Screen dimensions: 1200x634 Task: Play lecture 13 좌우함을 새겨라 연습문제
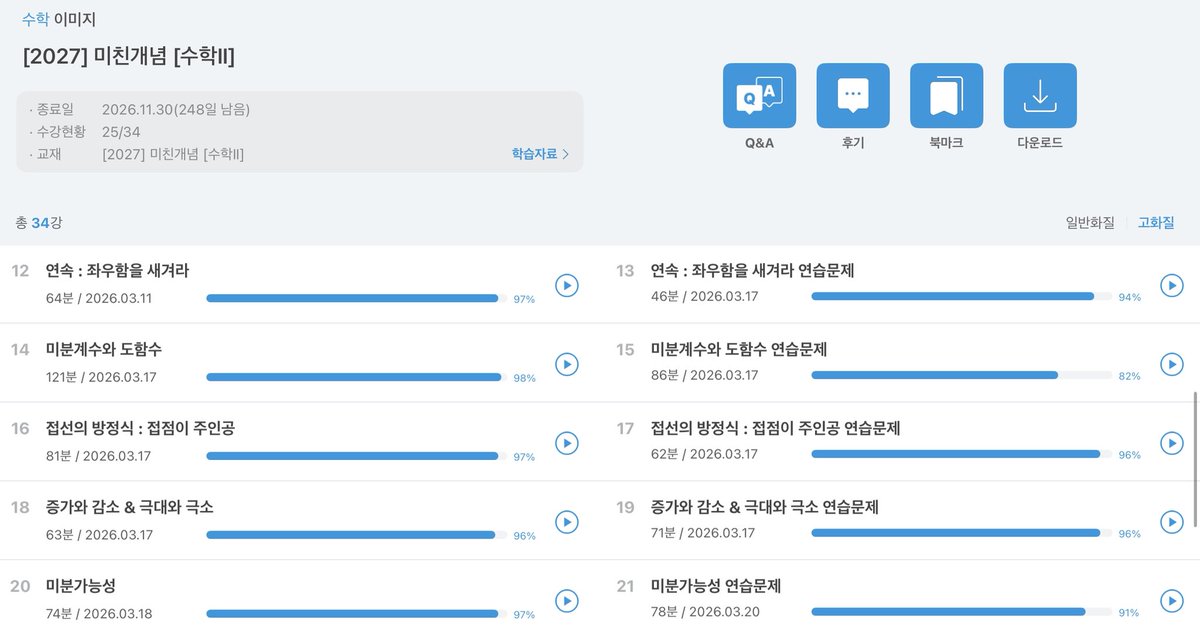click(1172, 285)
